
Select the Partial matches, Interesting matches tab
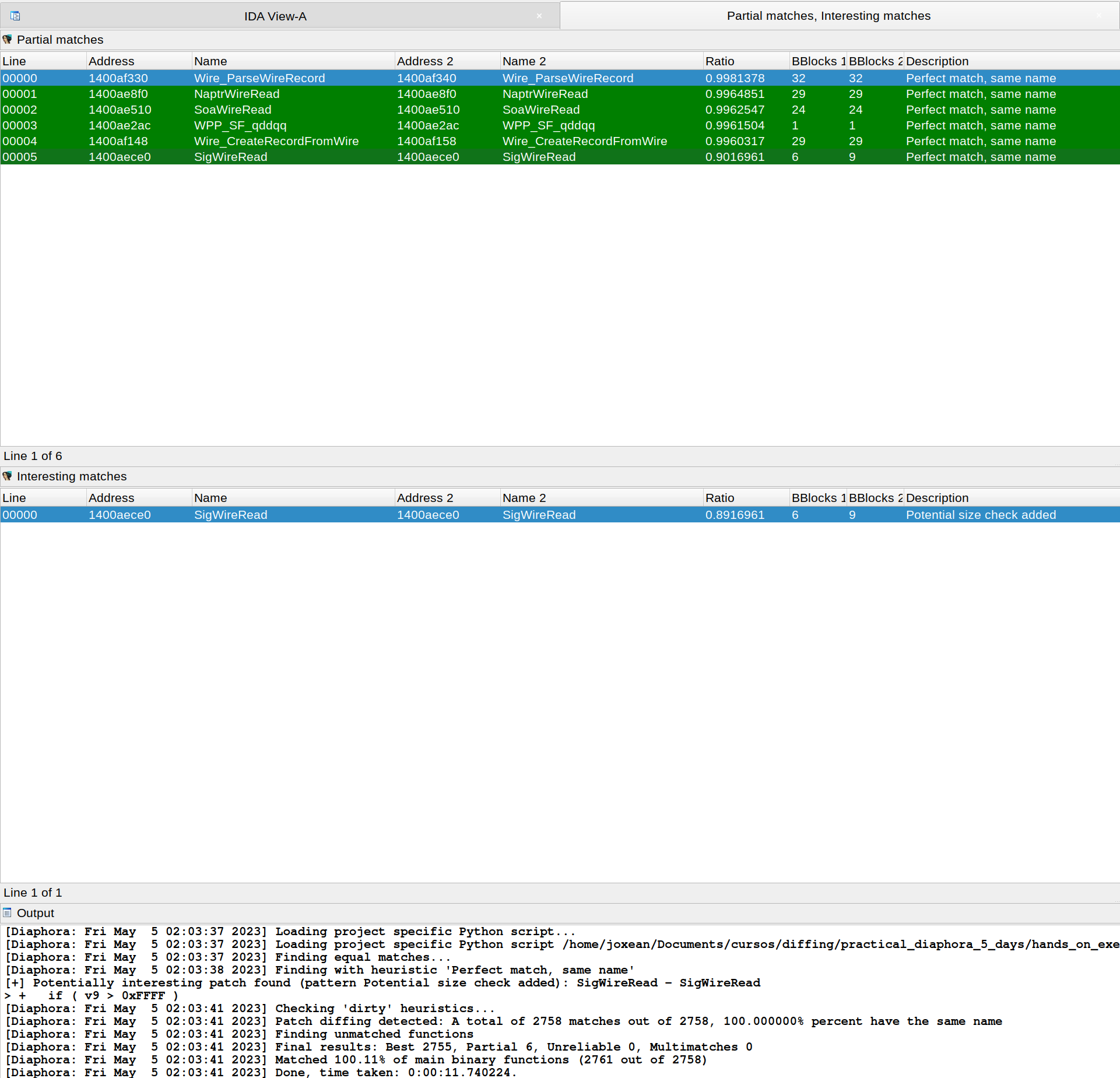[828, 16]
